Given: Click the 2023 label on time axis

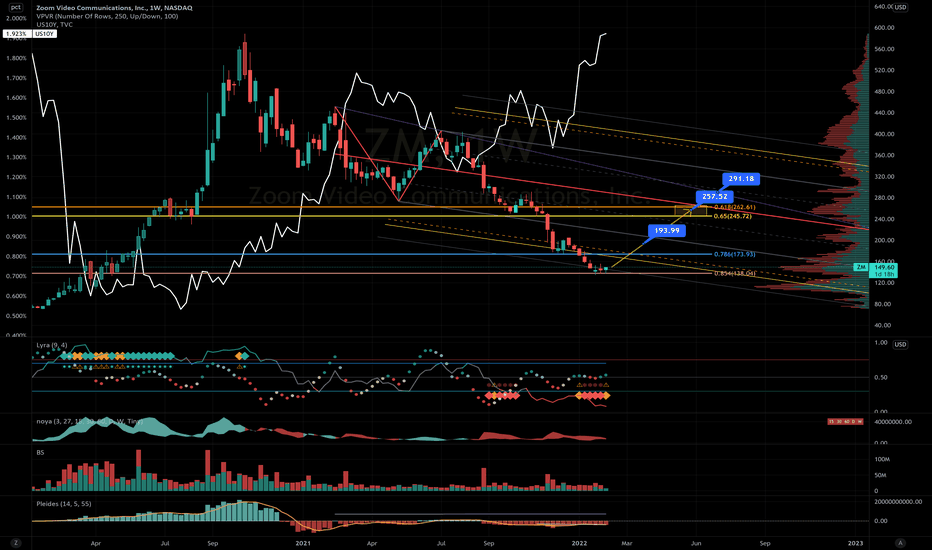Looking at the screenshot, I should (x=855, y=543).
